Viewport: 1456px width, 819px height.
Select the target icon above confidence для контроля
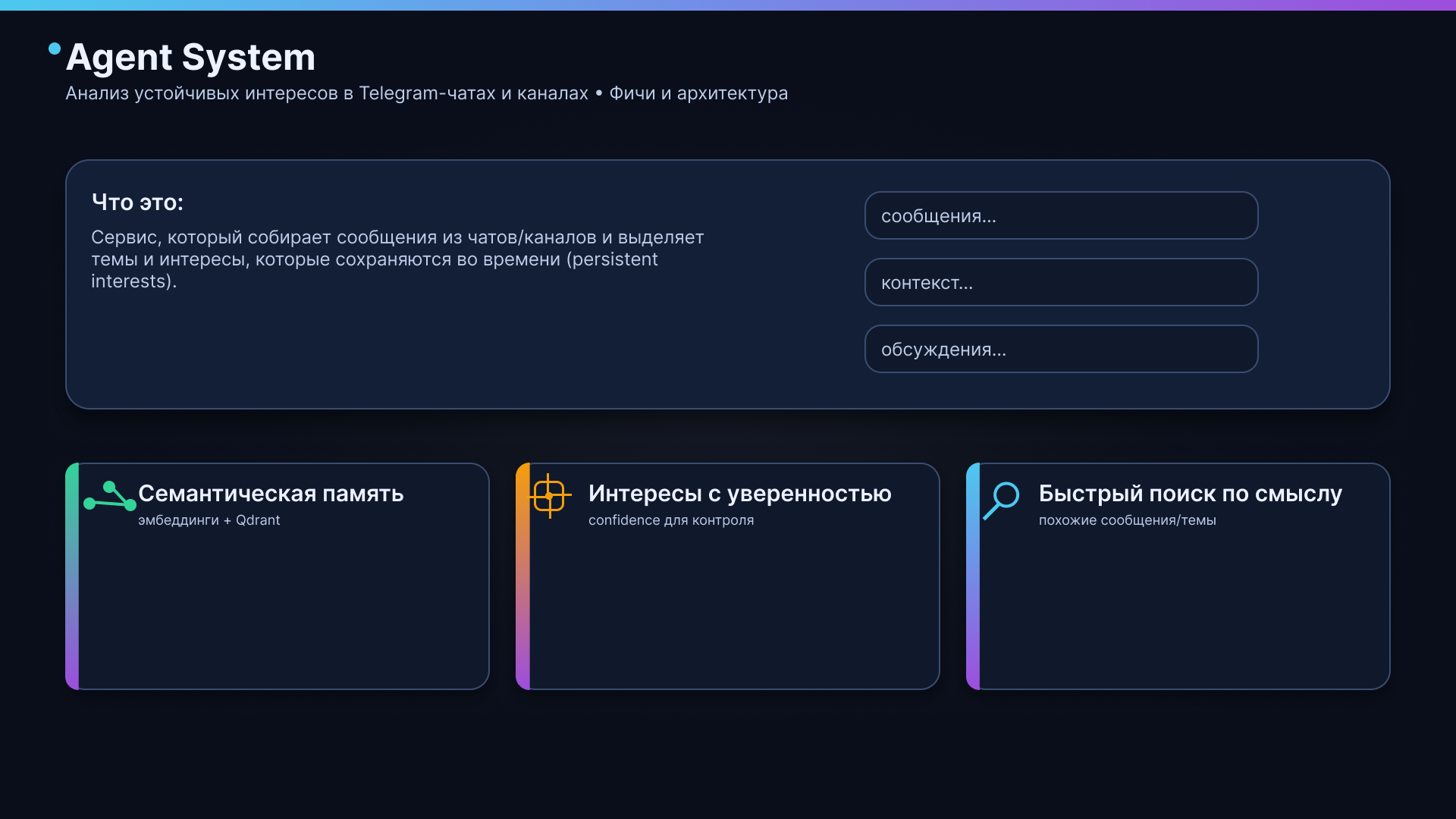(550, 497)
